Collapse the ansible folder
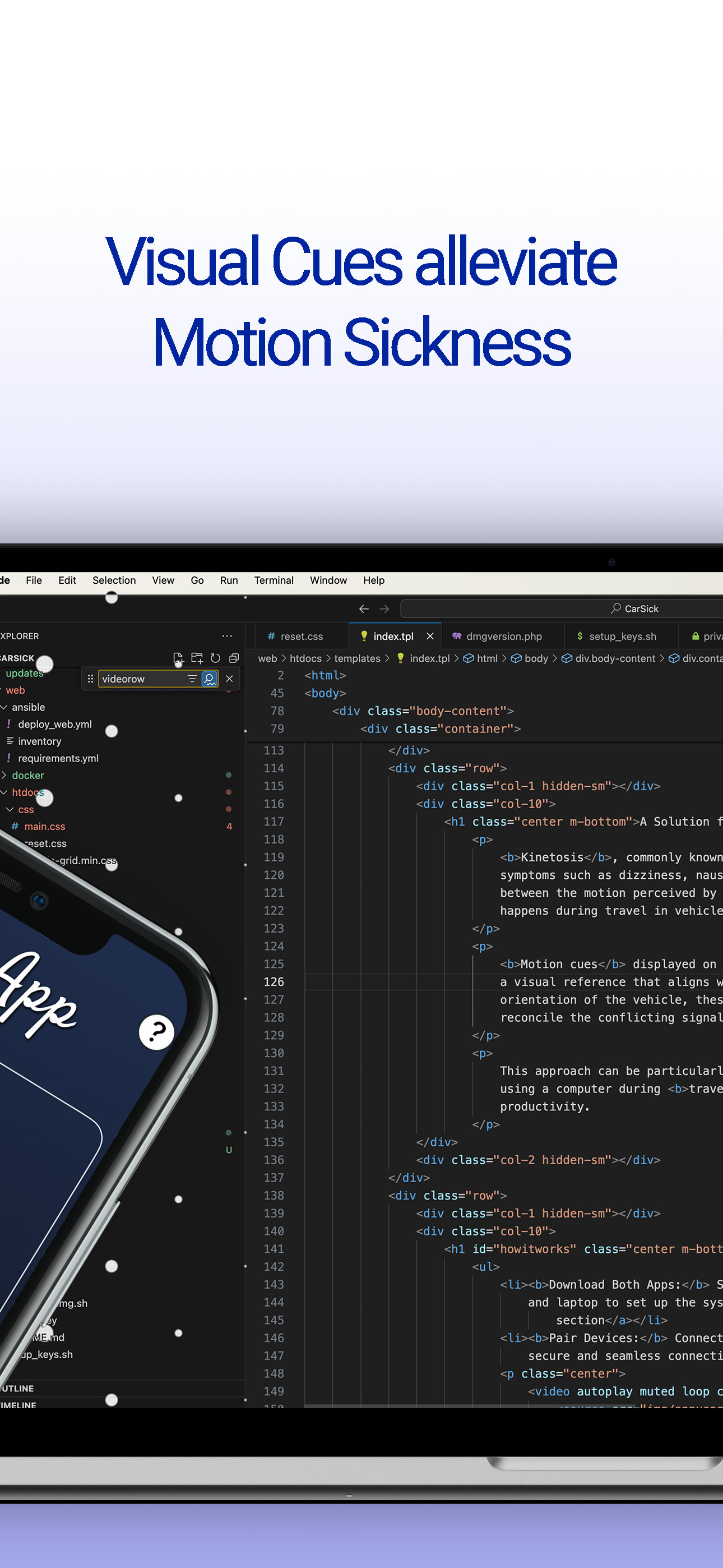 28,707
